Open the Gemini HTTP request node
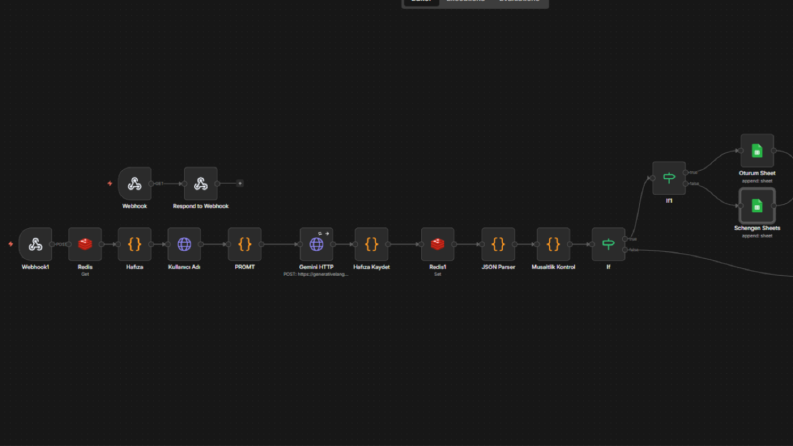The height and width of the screenshot is (446, 793). pos(316,244)
